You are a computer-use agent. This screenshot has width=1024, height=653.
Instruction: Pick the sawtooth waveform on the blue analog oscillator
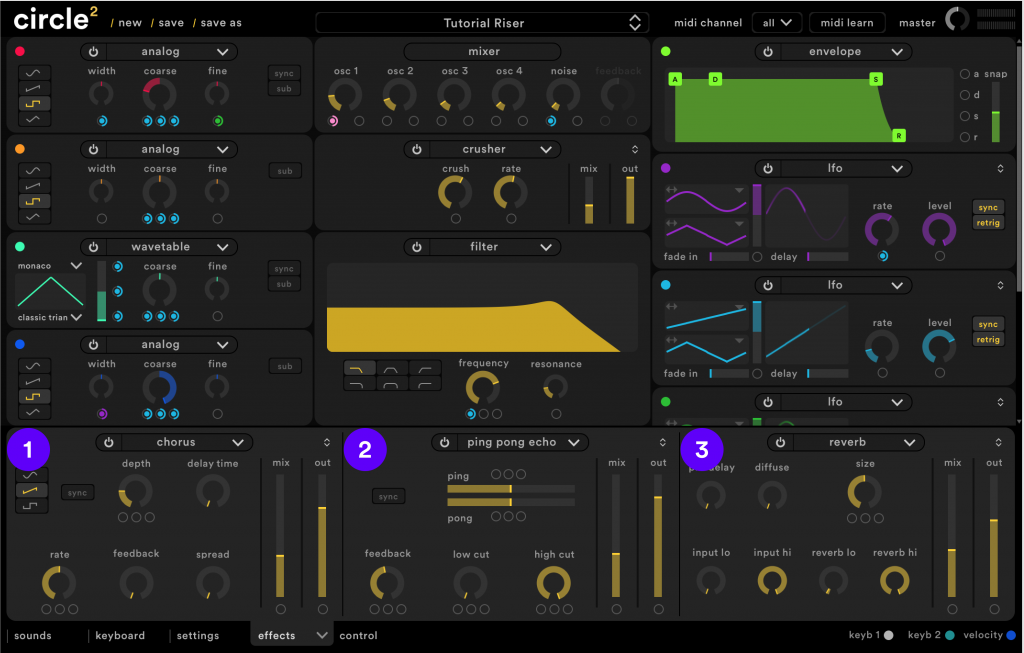click(33, 381)
